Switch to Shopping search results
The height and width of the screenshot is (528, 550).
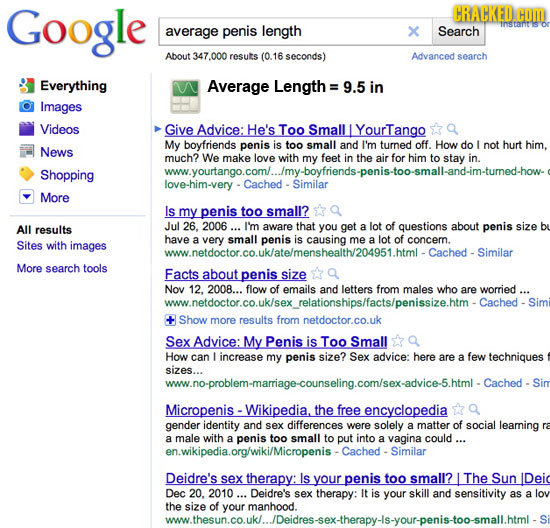coord(67,175)
